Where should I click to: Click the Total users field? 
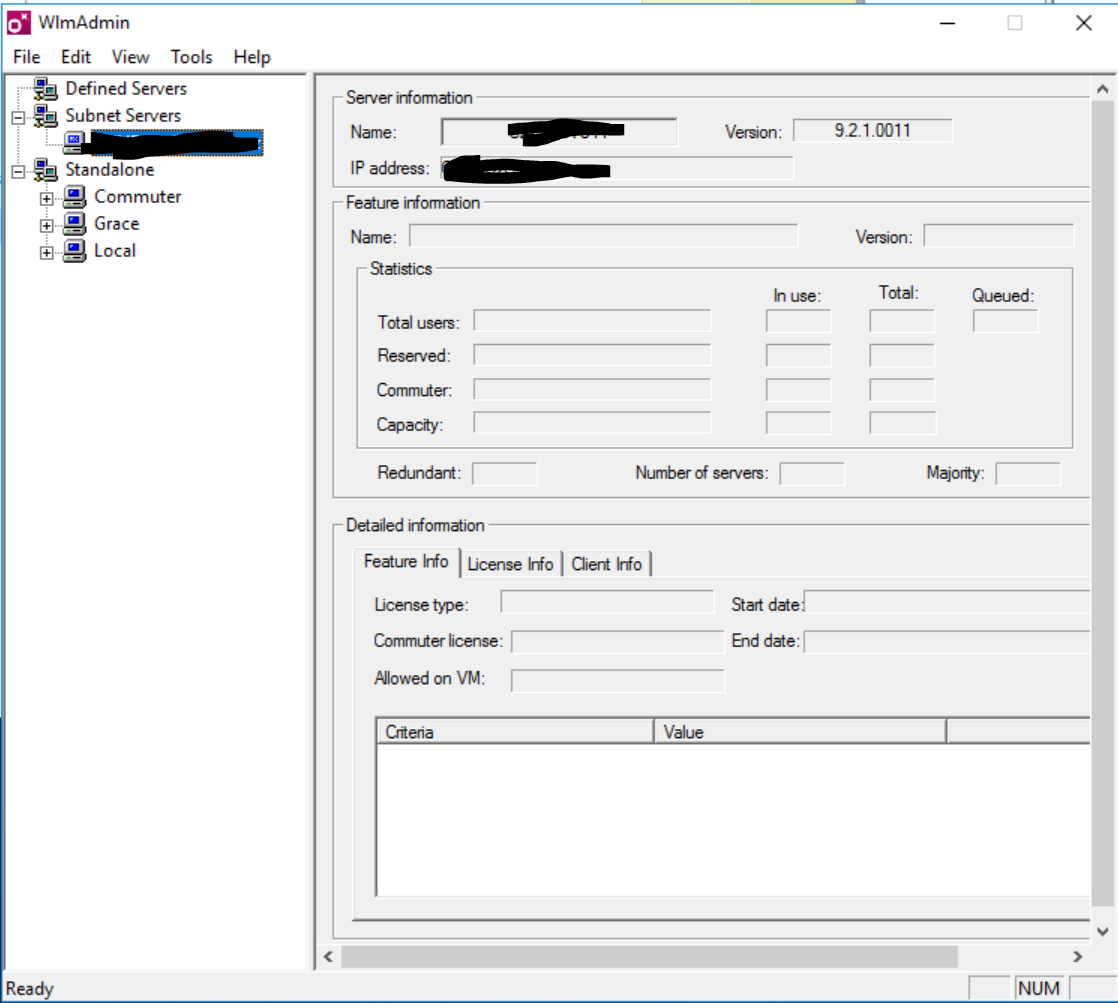pyautogui.click(x=592, y=321)
